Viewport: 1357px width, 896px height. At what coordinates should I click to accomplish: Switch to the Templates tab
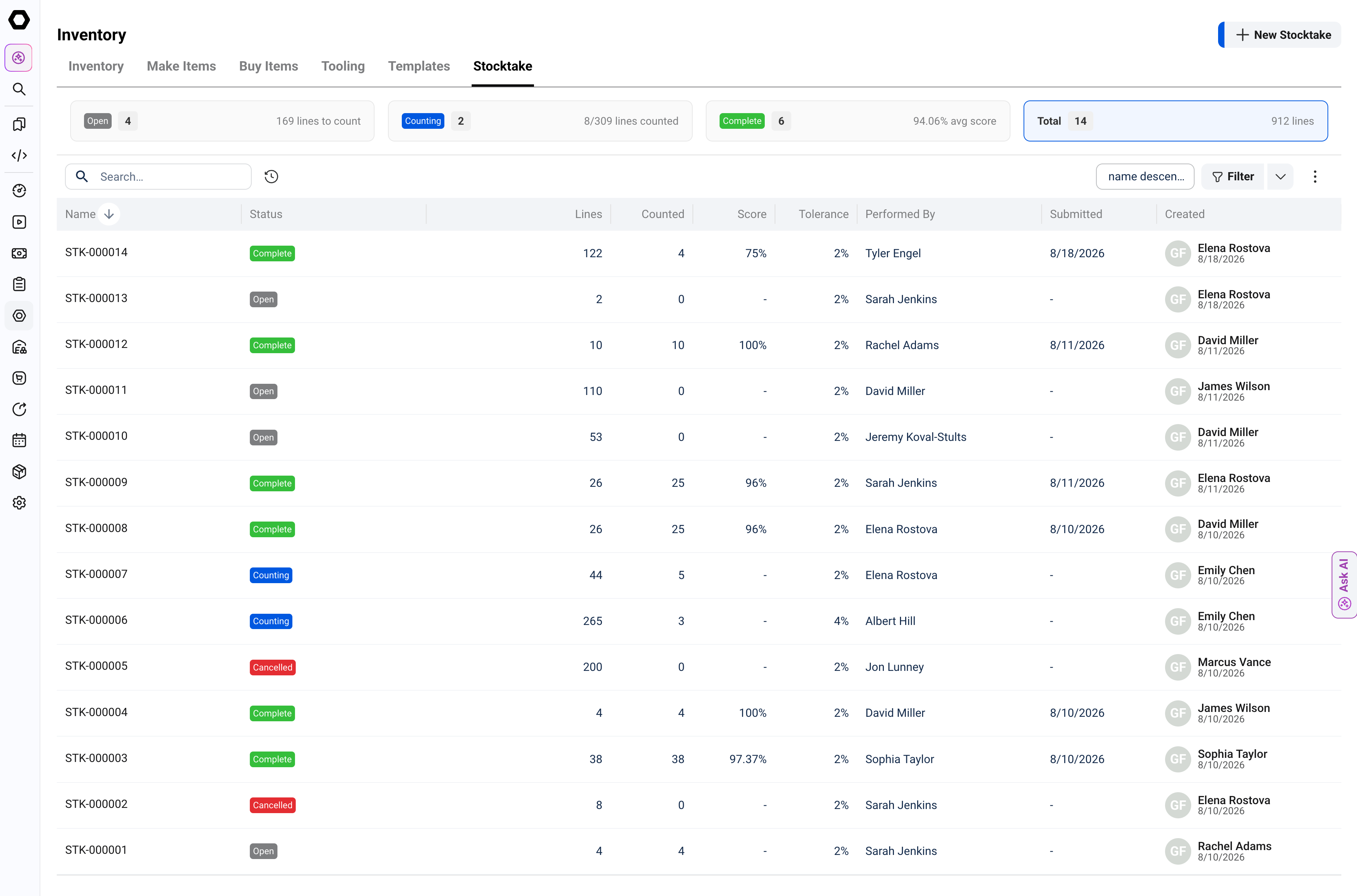click(419, 66)
